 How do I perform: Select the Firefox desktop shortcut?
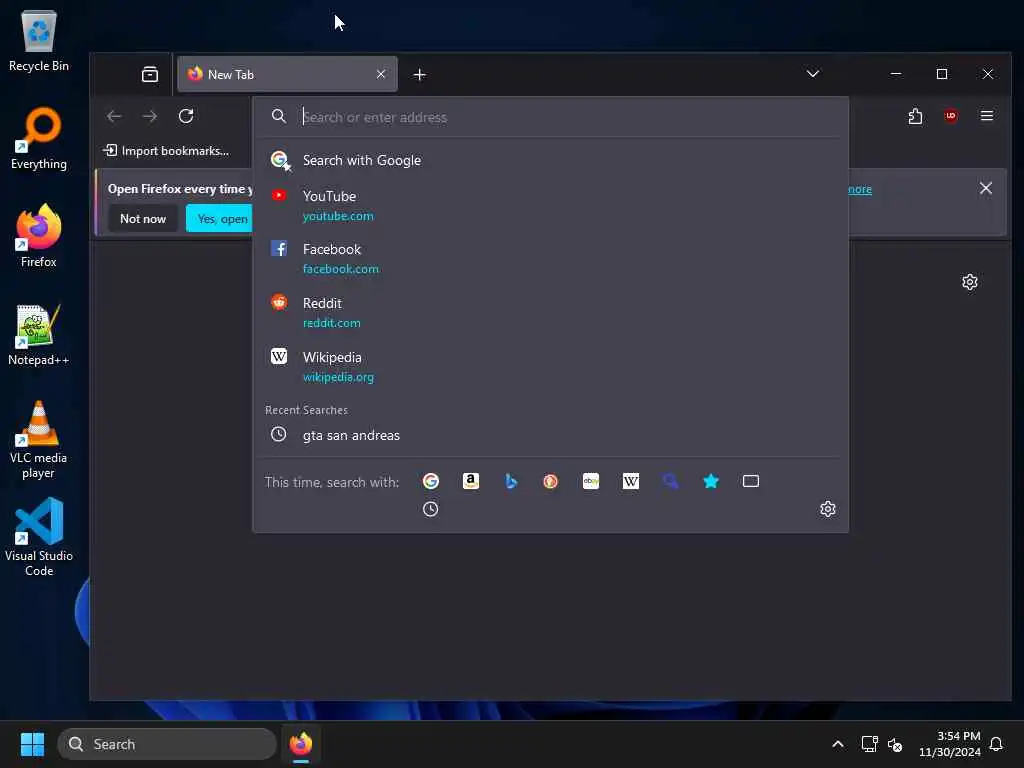(x=39, y=236)
